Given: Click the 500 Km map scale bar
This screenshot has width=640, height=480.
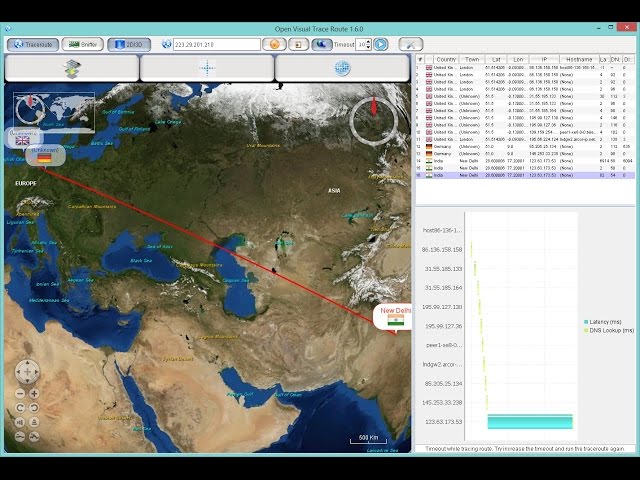Looking at the screenshot, I should coord(369,439).
